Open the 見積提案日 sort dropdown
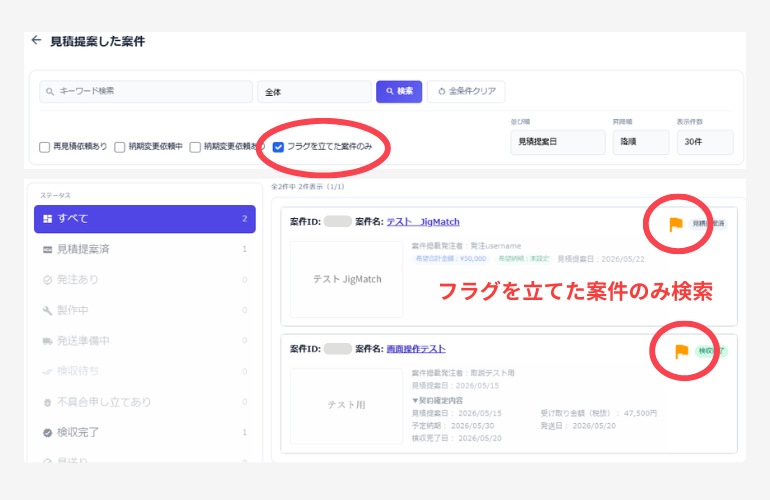 click(x=558, y=142)
